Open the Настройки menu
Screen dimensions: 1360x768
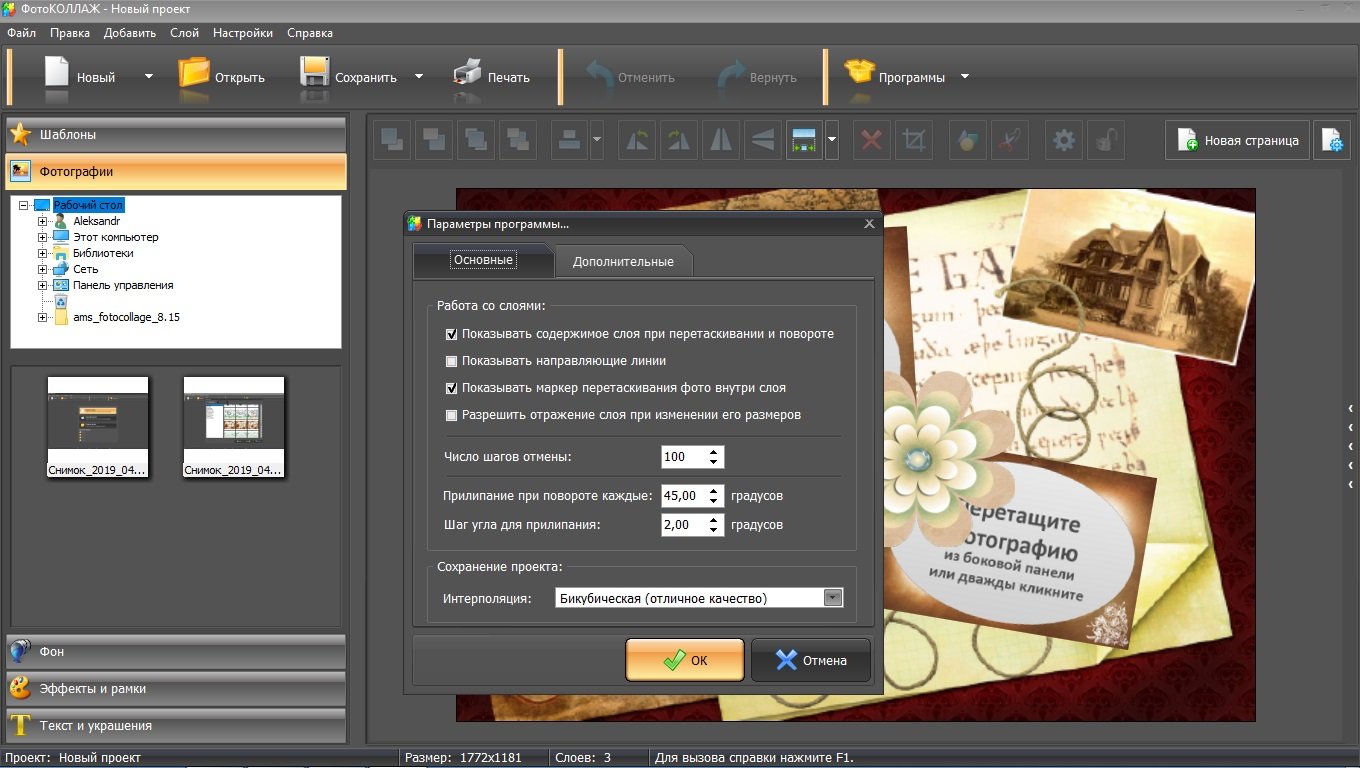coord(242,33)
